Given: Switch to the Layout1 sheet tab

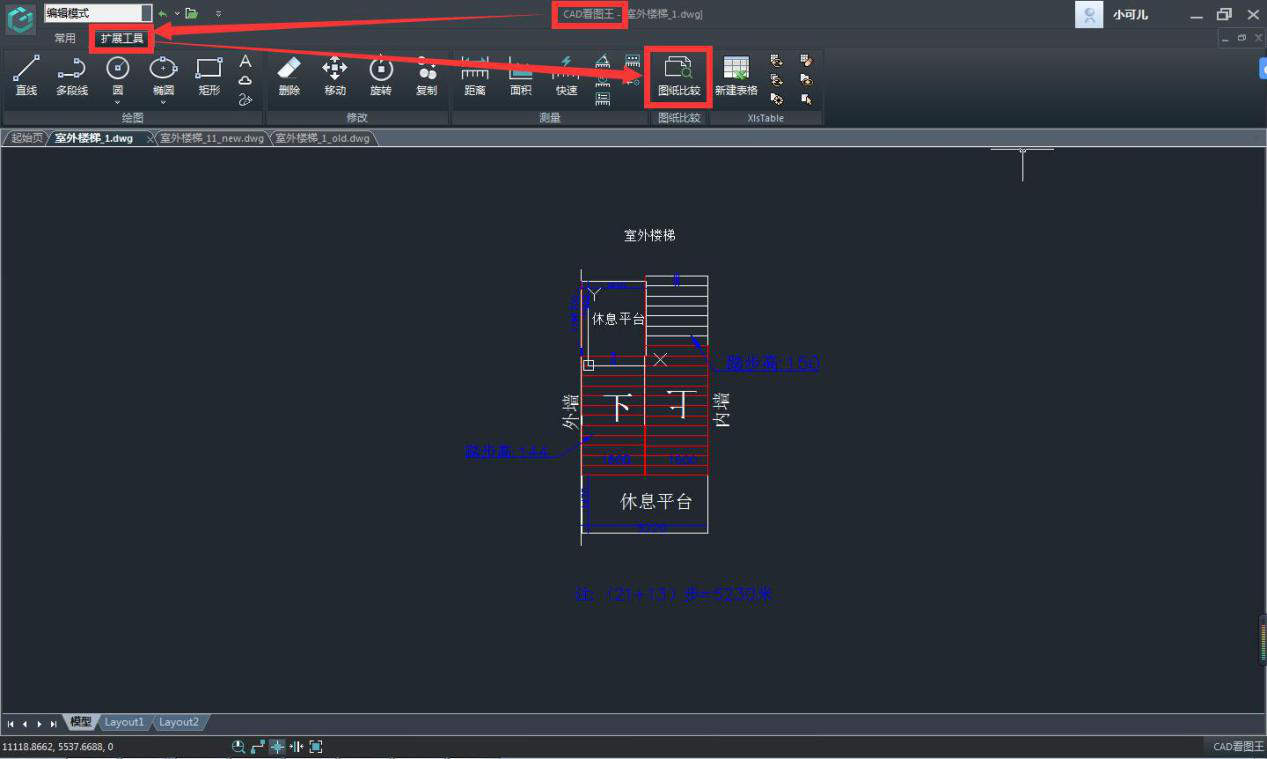Looking at the screenshot, I should coord(125,722).
